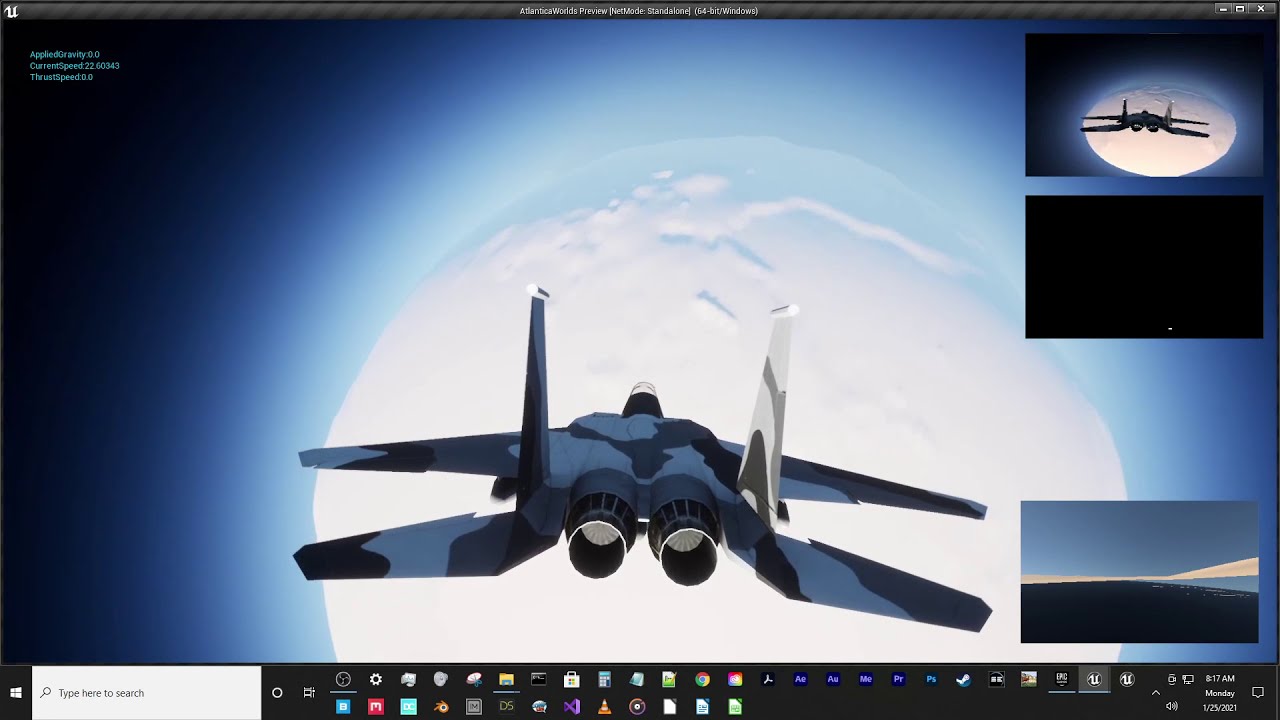Open Windows Settings gear in taskbar

pos(376,679)
